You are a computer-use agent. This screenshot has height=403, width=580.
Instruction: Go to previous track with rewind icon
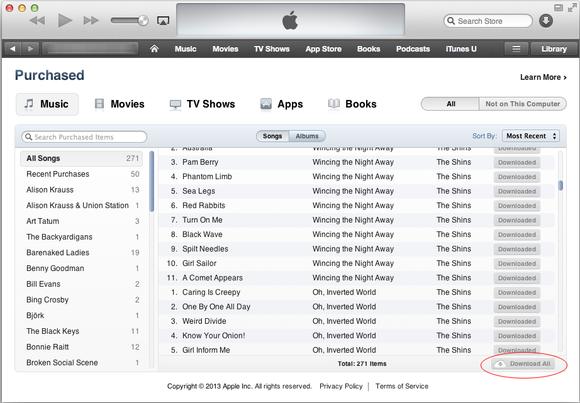click(x=37, y=20)
